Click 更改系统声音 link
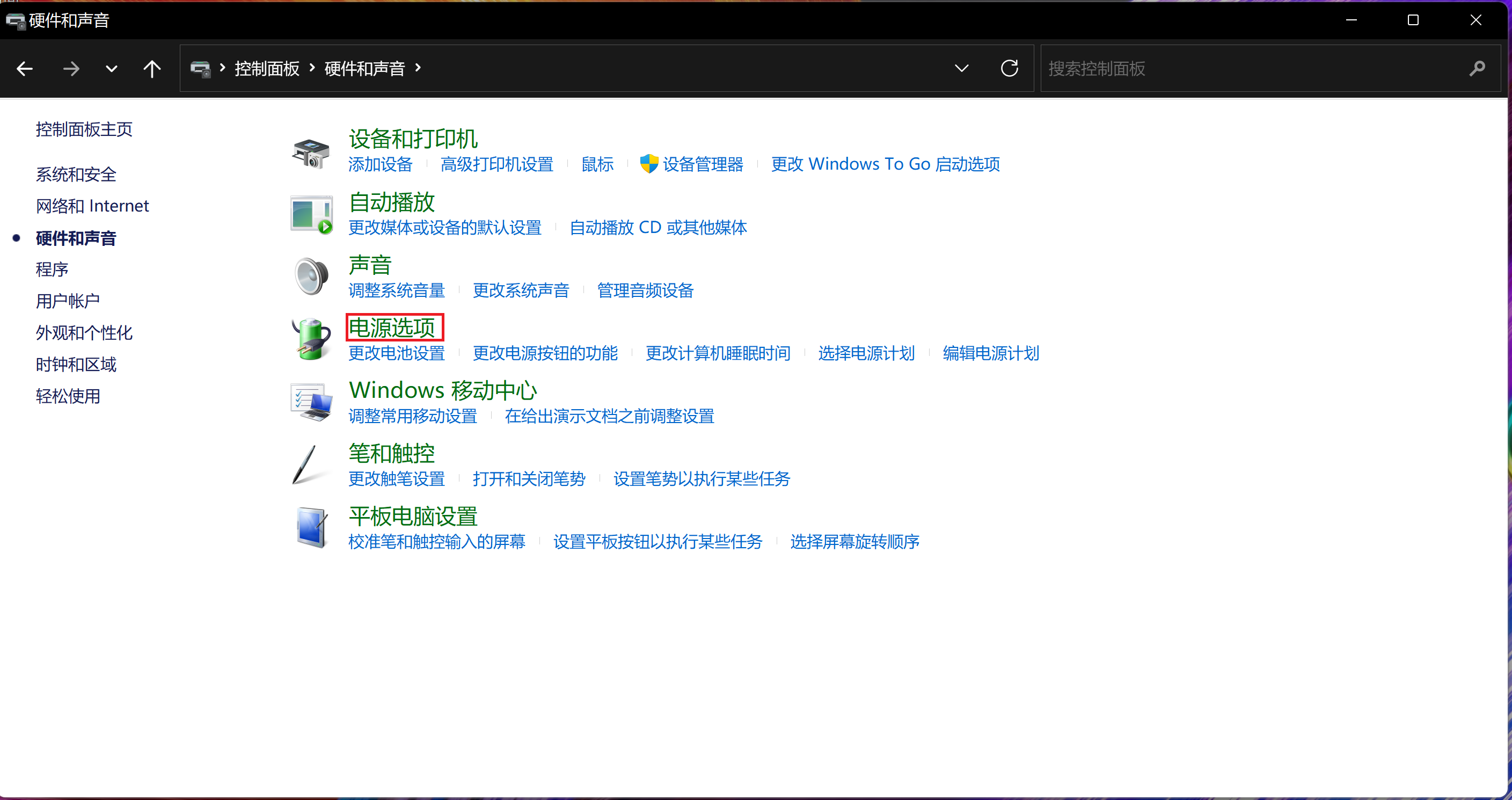Screen dimensions: 1512x800 [x=521, y=290]
